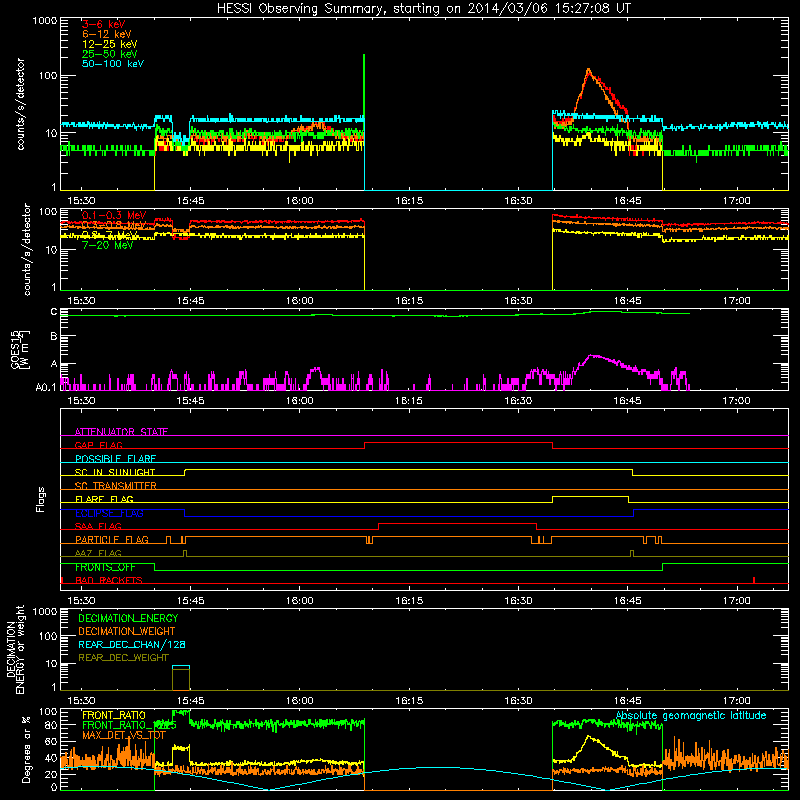Select the REAR_DEC_WEIGHT legend label
The width and height of the screenshot is (800, 800).
click(x=123, y=658)
